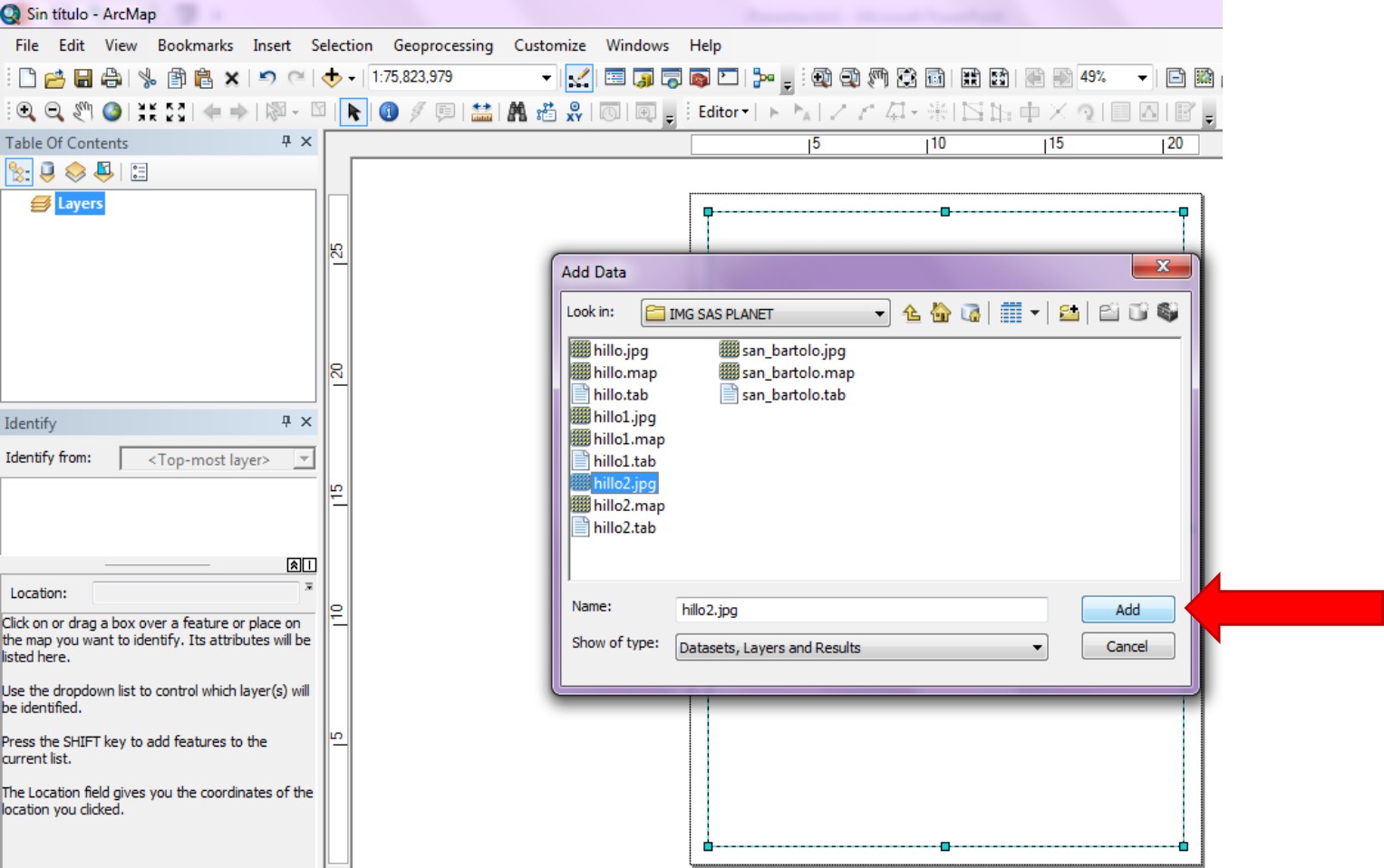Click the Find binoculars icon
The image size is (1384, 868).
click(517, 111)
